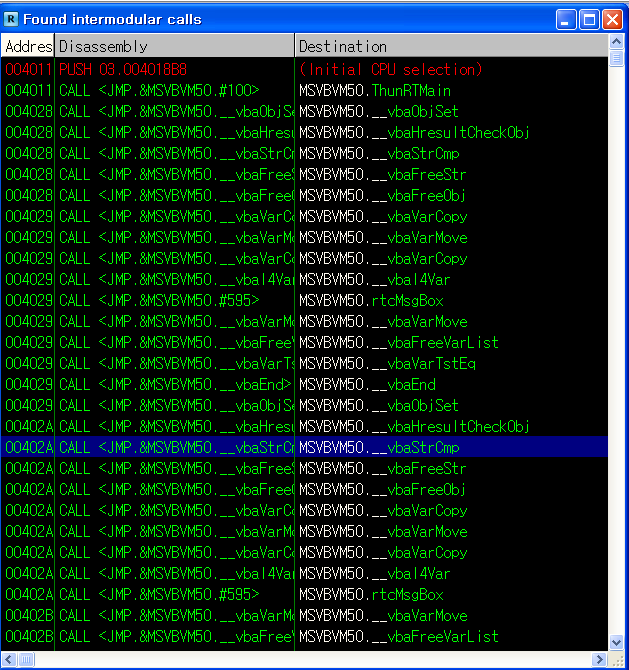Click the horizontal scrollbar thumb

26,659
